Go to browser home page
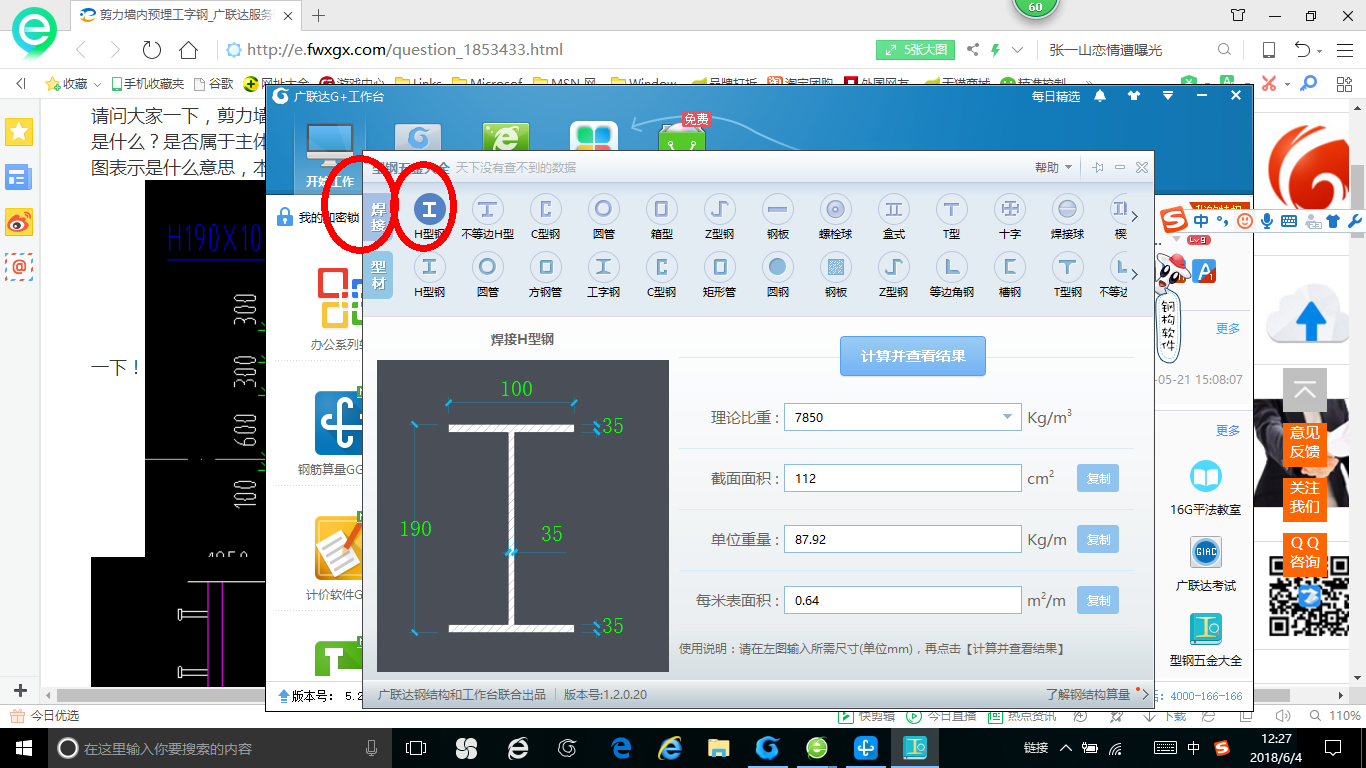This screenshot has height=768, width=1366. coord(188,50)
